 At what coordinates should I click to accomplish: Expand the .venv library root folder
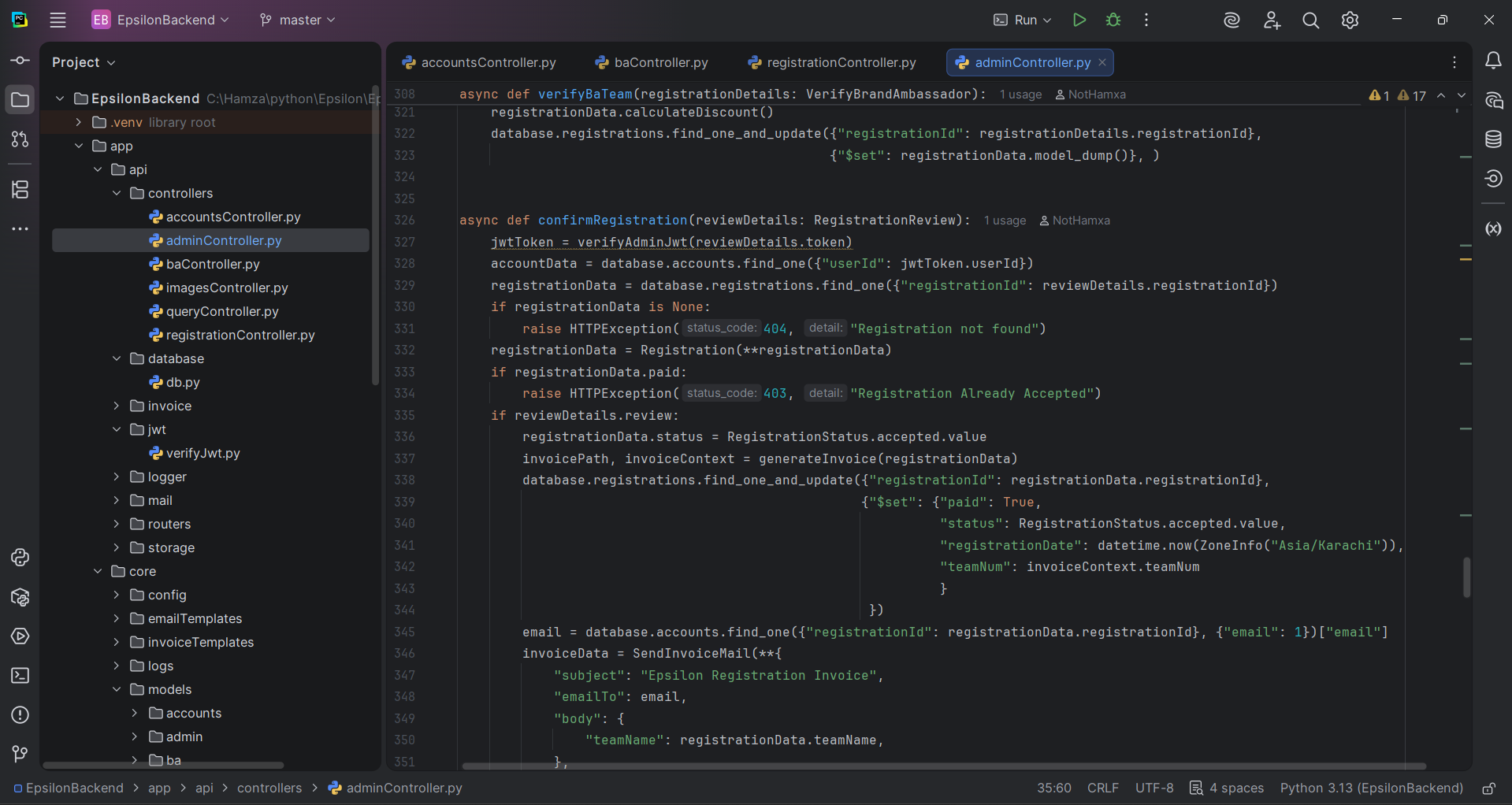tap(77, 122)
